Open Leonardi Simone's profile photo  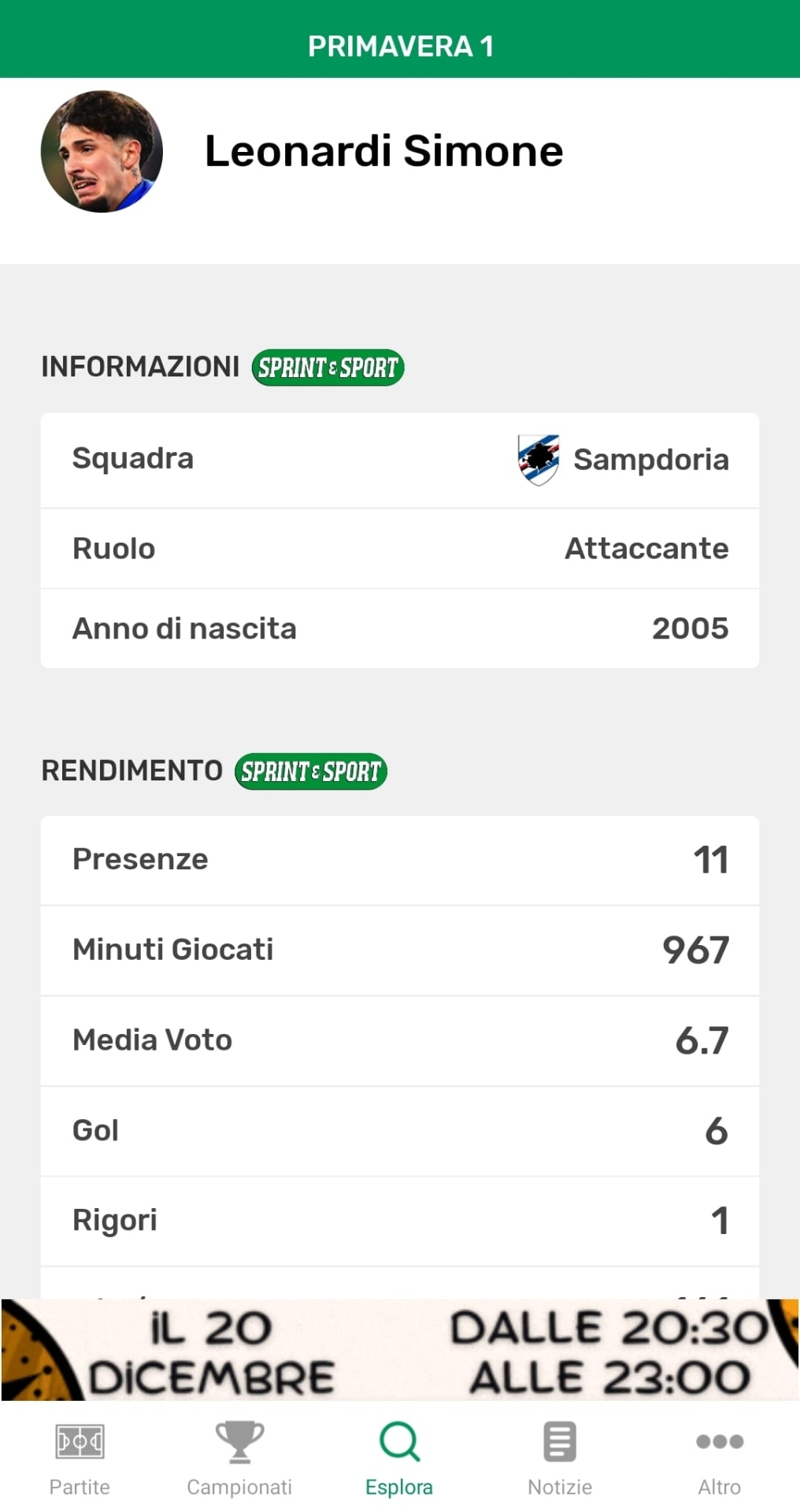point(102,151)
